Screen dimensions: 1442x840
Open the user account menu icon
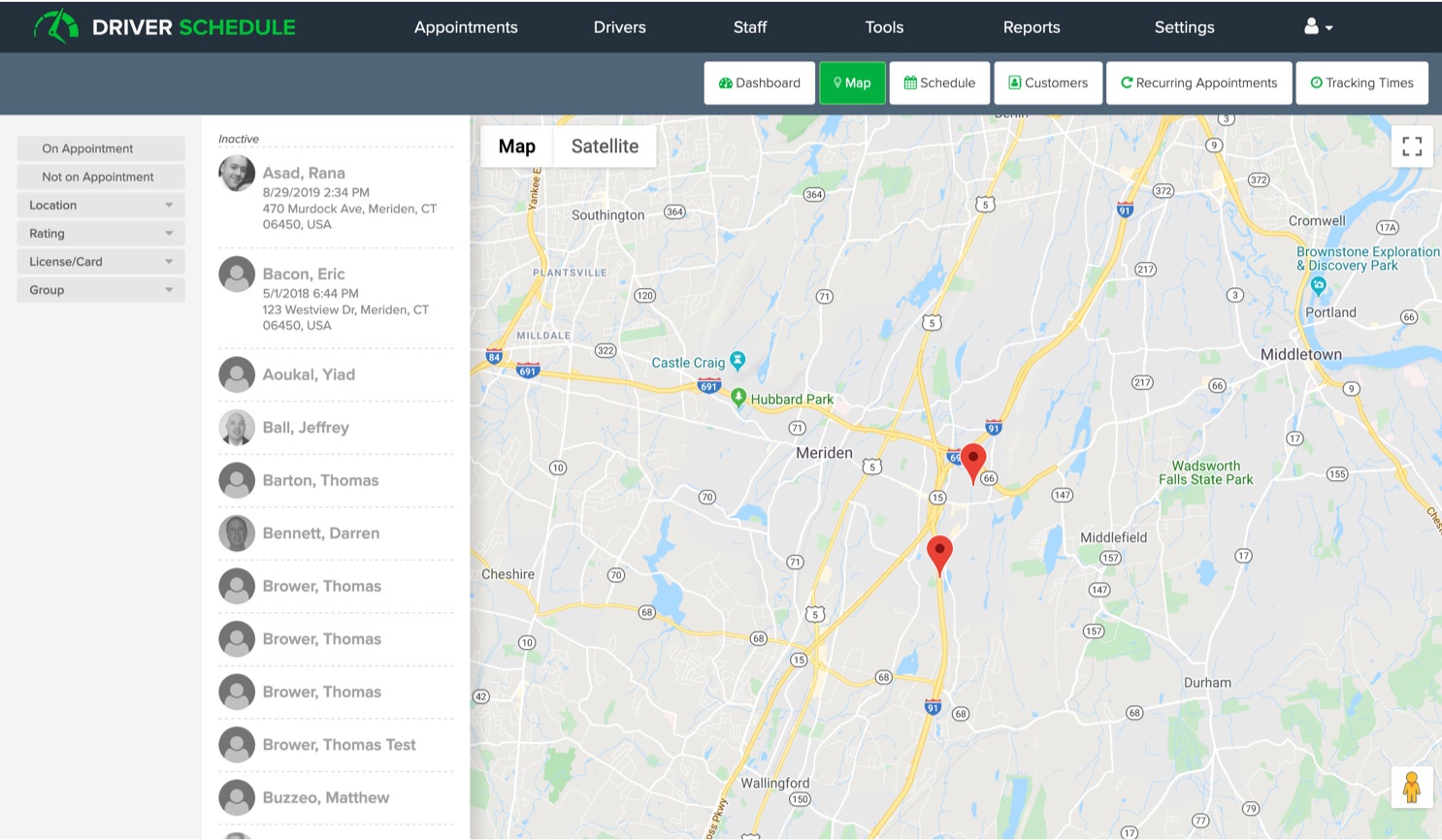click(1317, 27)
